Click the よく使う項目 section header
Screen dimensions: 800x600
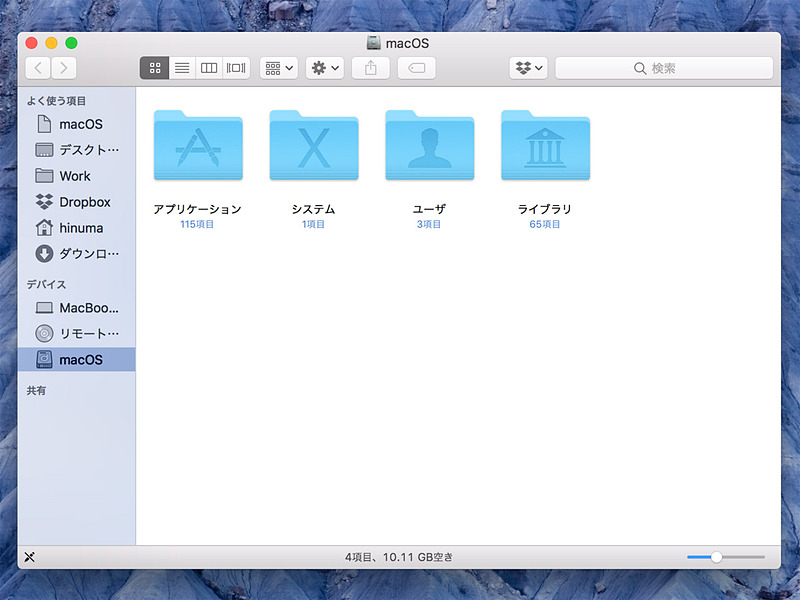coord(56,101)
